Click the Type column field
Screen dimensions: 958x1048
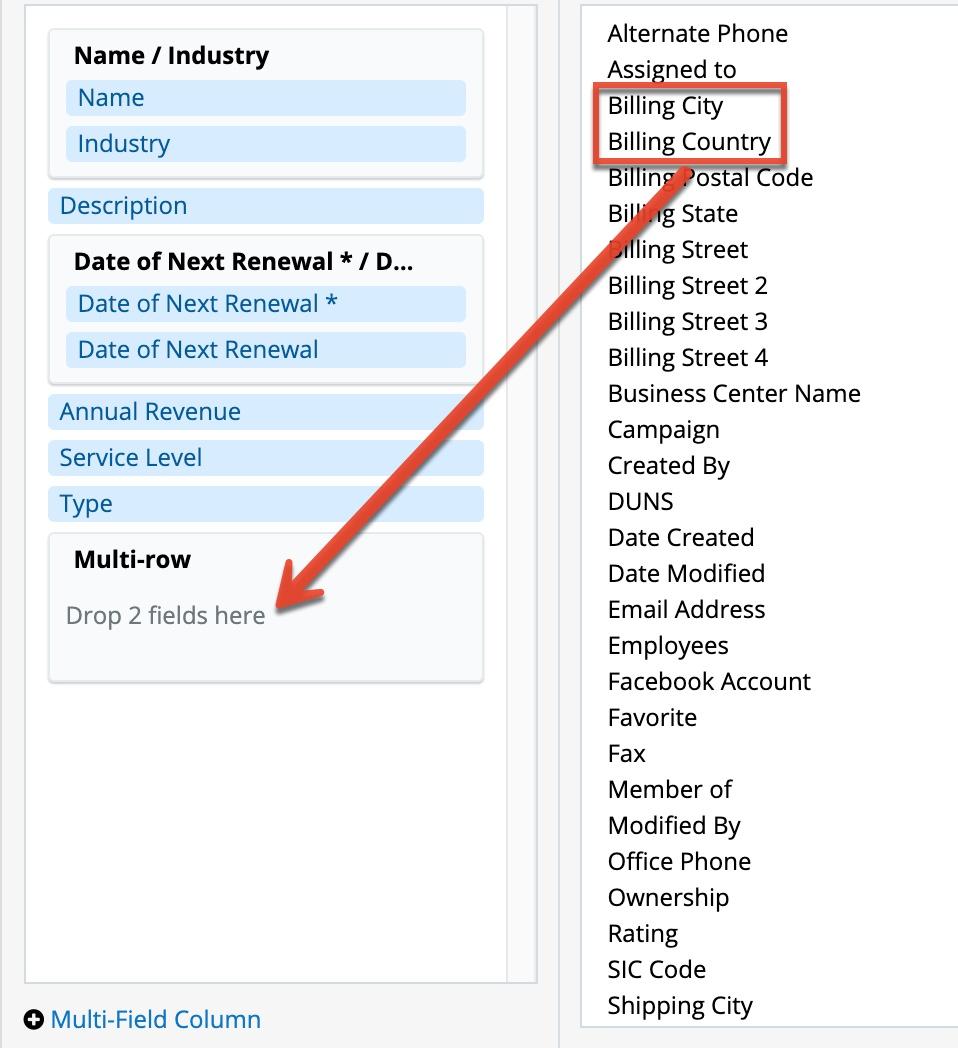tap(265, 504)
